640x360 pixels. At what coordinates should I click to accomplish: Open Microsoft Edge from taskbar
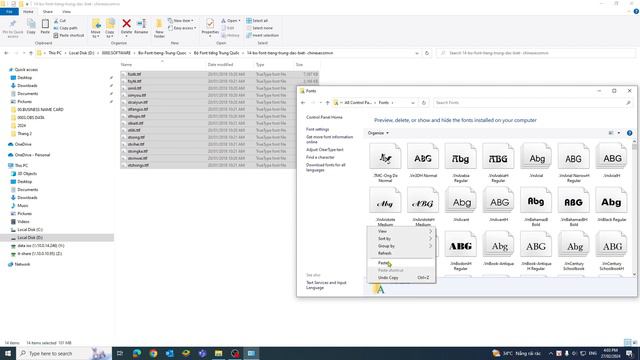pyautogui.click(x=137, y=353)
